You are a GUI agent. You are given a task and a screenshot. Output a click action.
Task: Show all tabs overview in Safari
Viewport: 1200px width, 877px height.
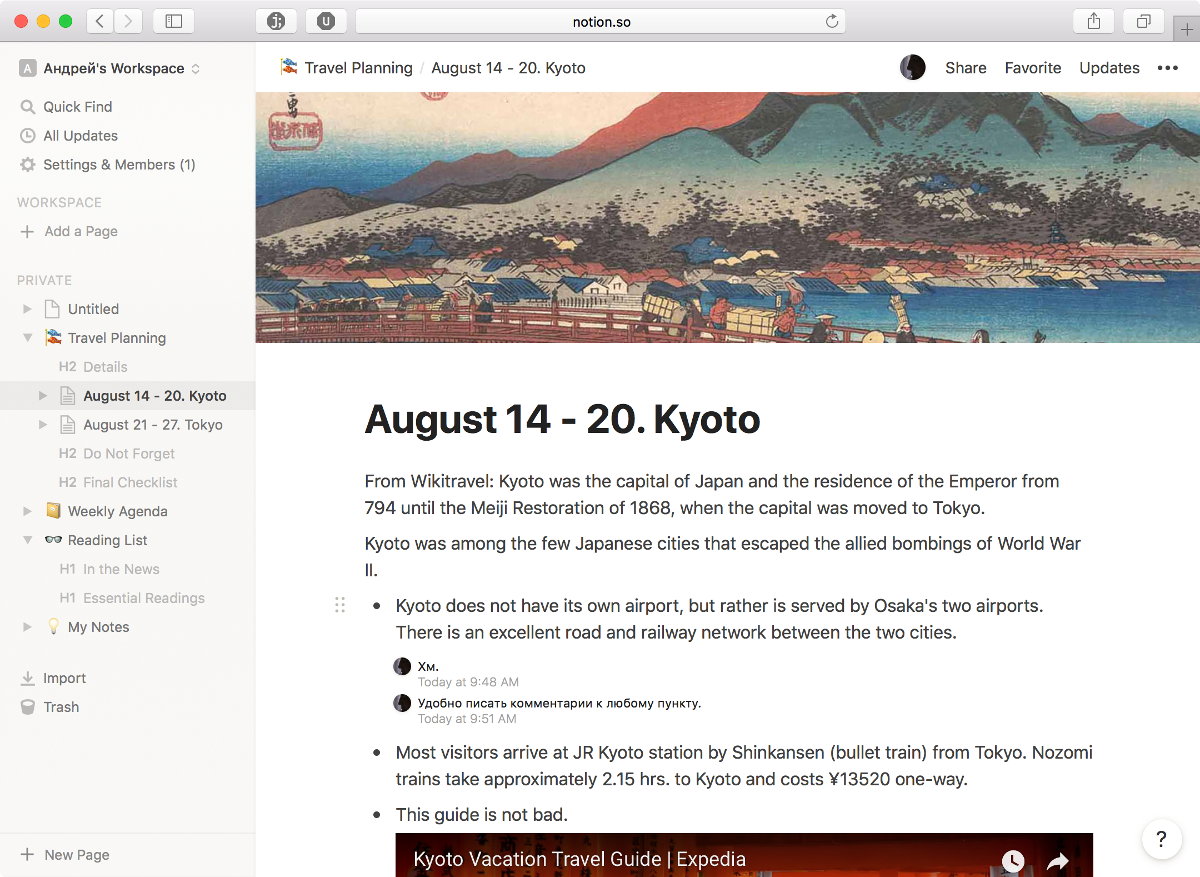1143,21
